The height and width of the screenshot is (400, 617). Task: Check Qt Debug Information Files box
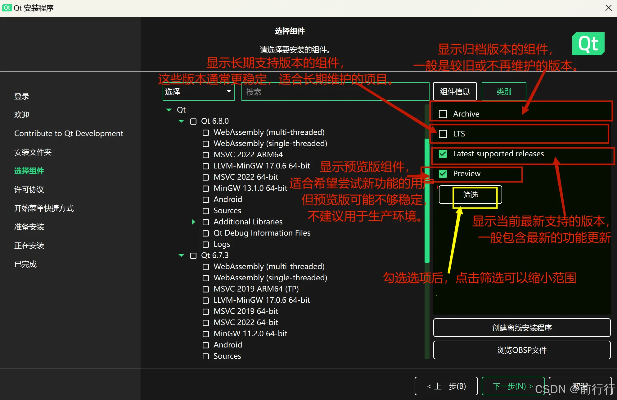click(206, 234)
